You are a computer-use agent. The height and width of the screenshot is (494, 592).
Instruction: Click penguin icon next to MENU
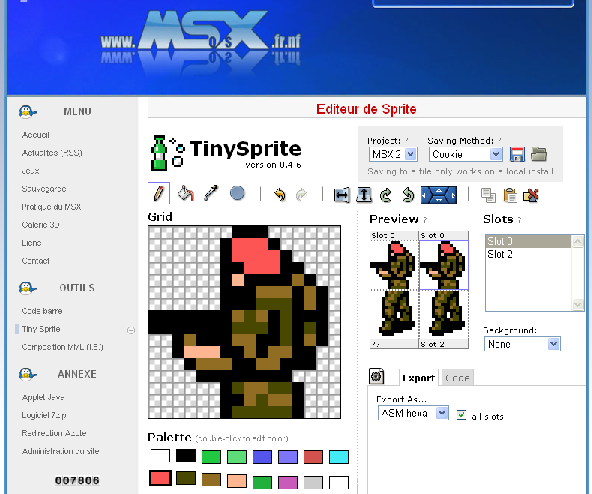click(28, 112)
